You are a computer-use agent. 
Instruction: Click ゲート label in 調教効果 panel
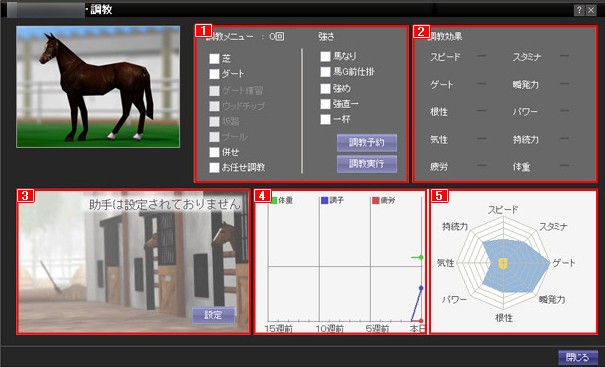tap(441, 85)
